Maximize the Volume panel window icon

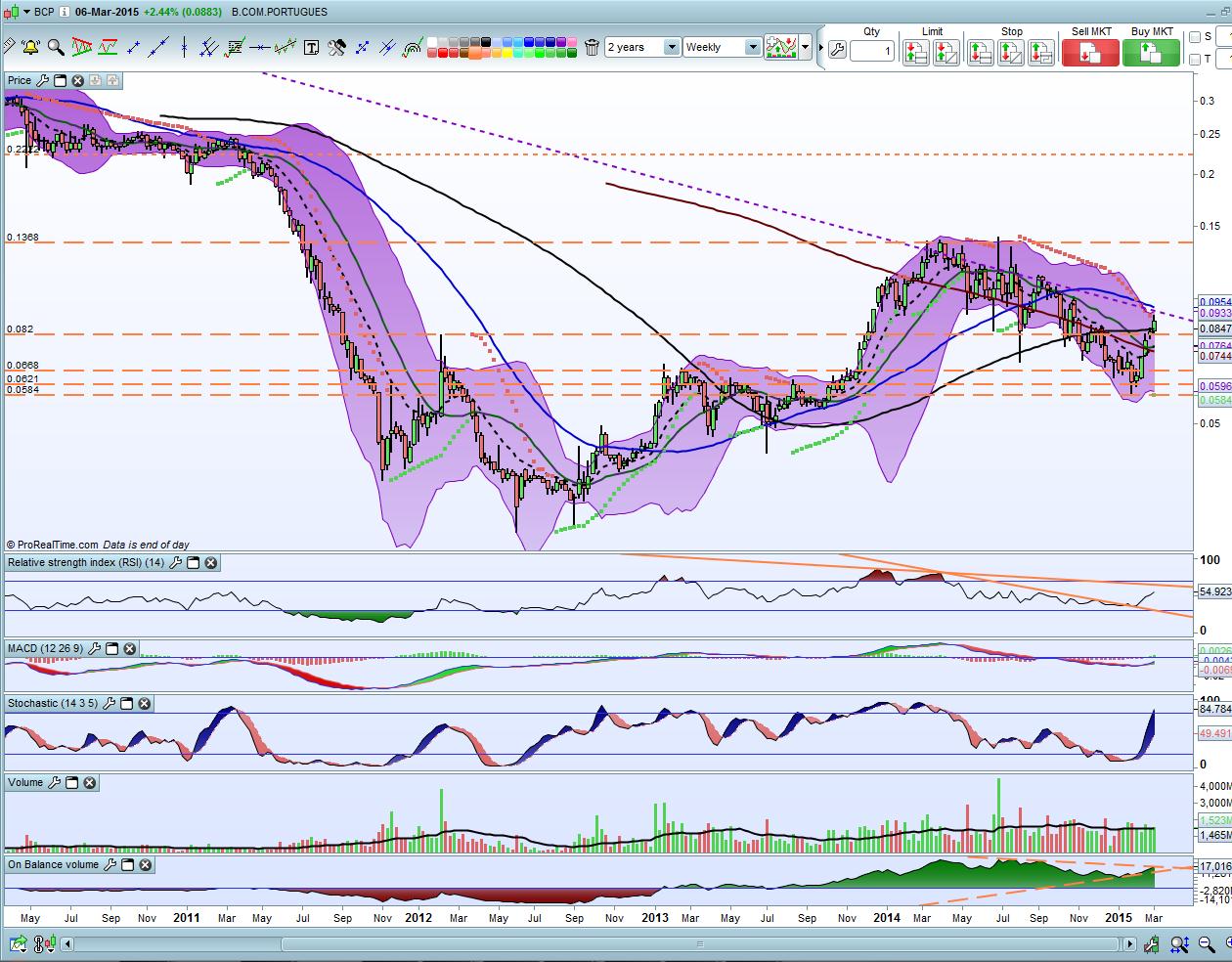pos(73,783)
